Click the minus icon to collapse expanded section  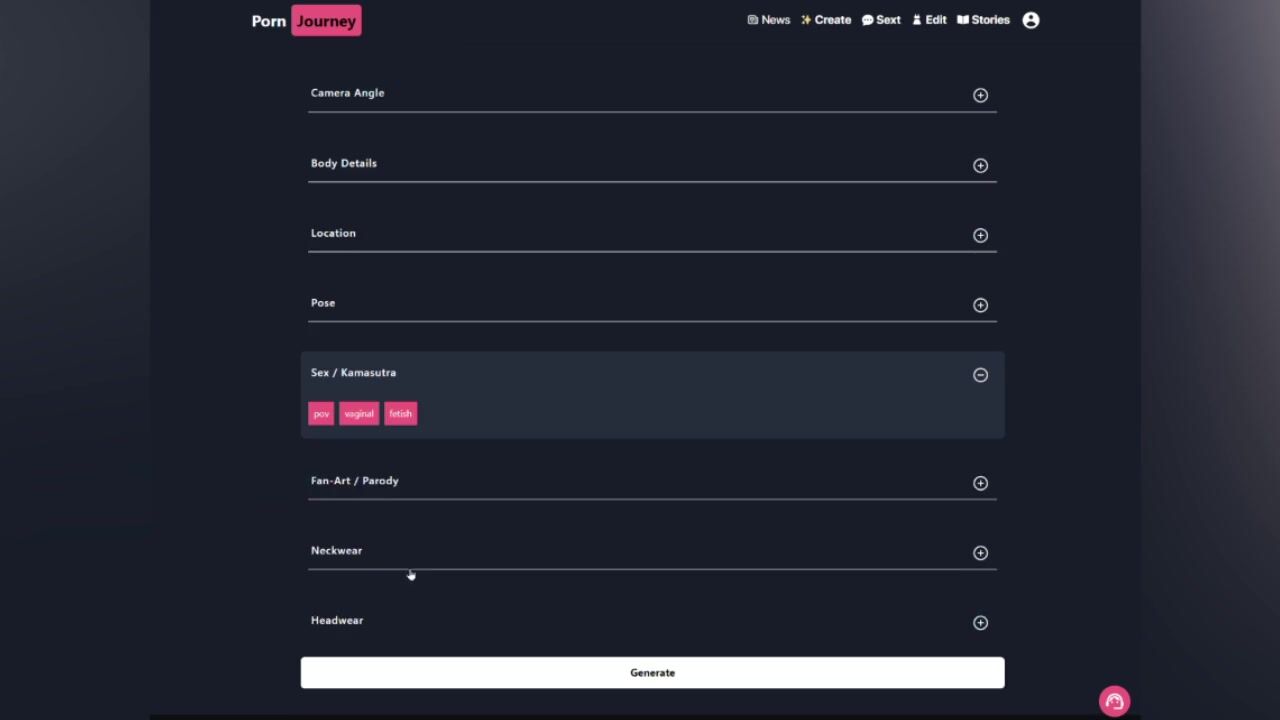point(980,375)
